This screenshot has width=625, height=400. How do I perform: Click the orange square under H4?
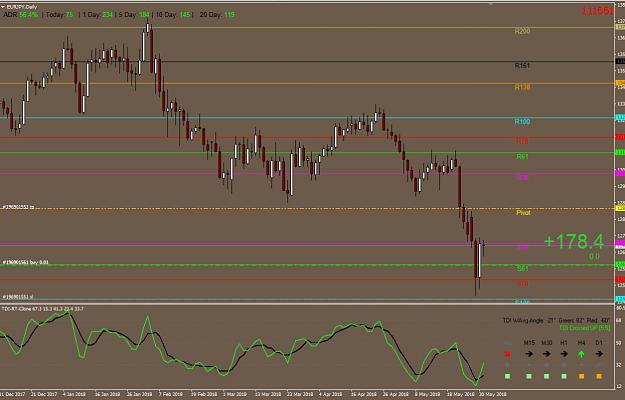coord(582,376)
